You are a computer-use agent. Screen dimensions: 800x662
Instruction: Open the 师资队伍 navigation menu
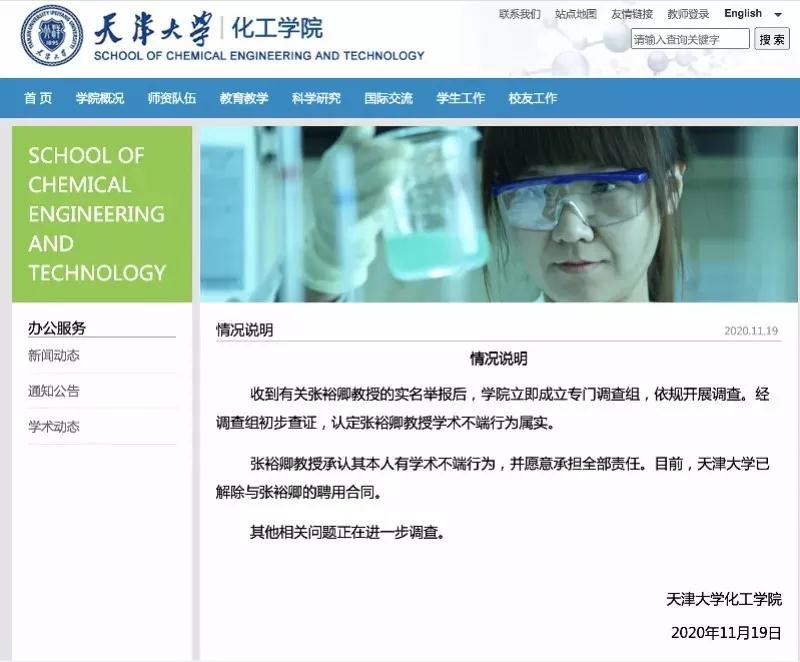172,98
